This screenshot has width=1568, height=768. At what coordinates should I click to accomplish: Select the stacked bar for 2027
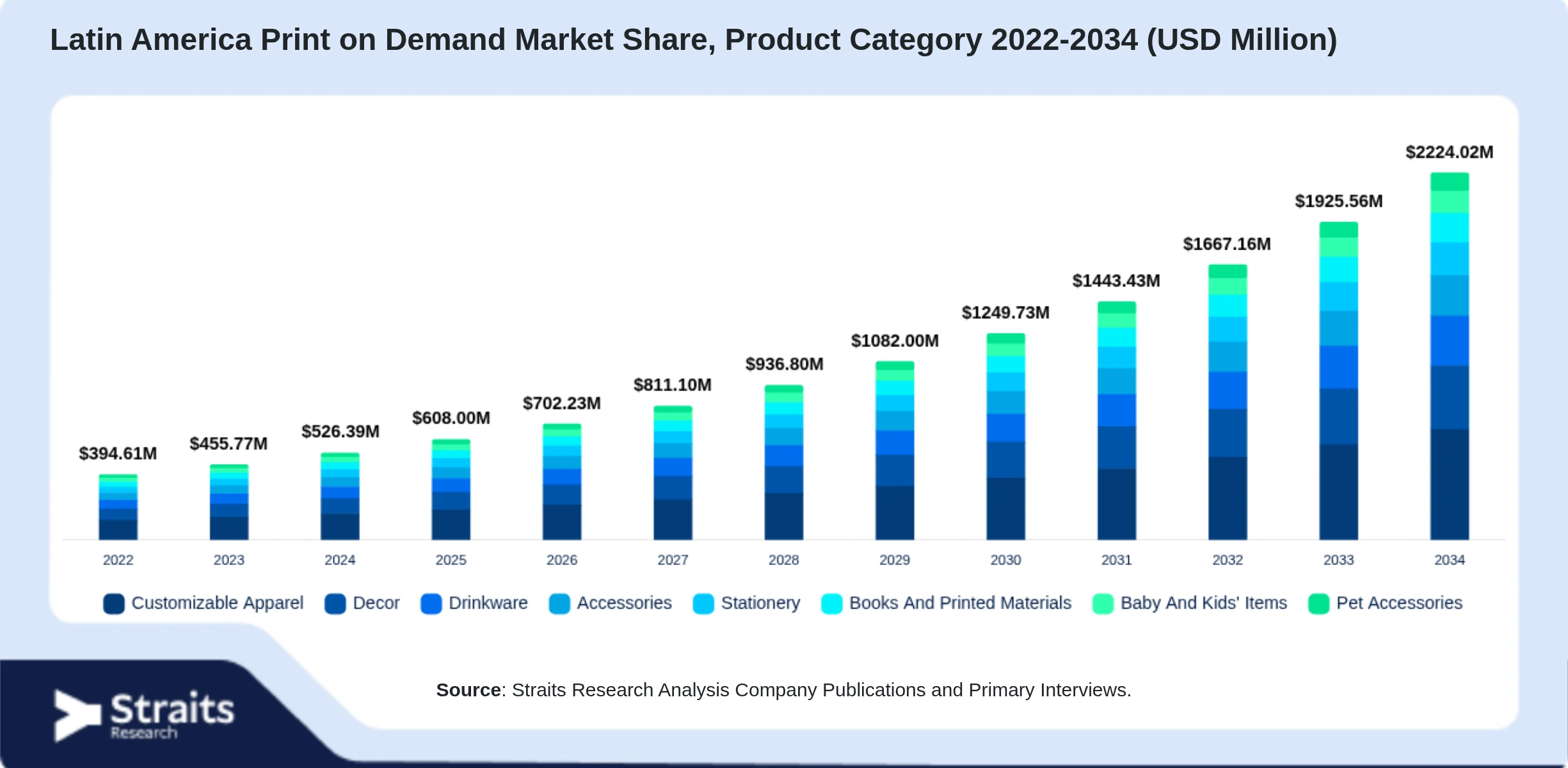point(673,473)
